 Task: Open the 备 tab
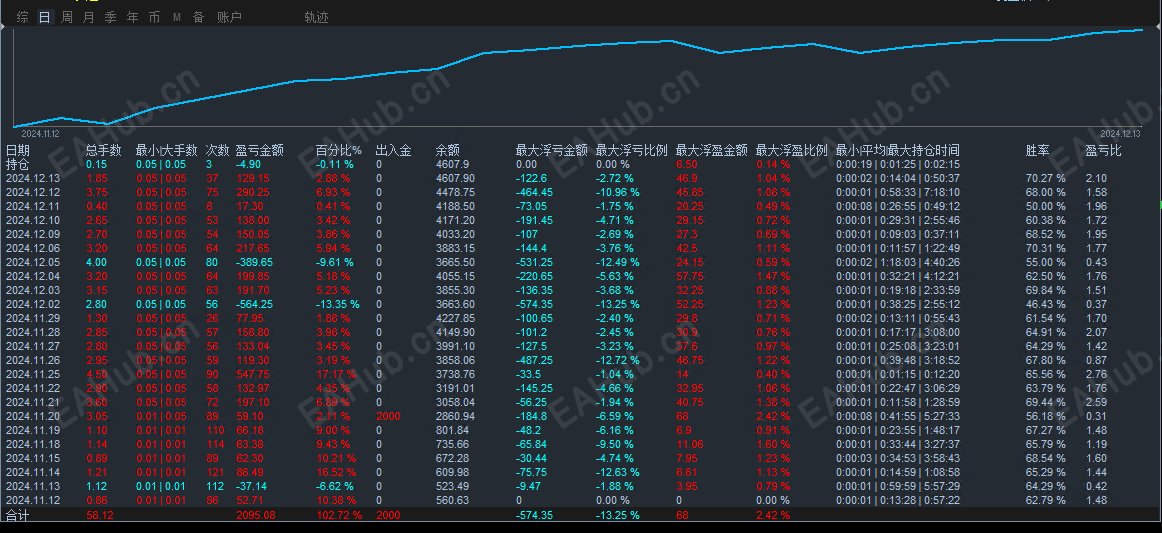tap(198, 17)
